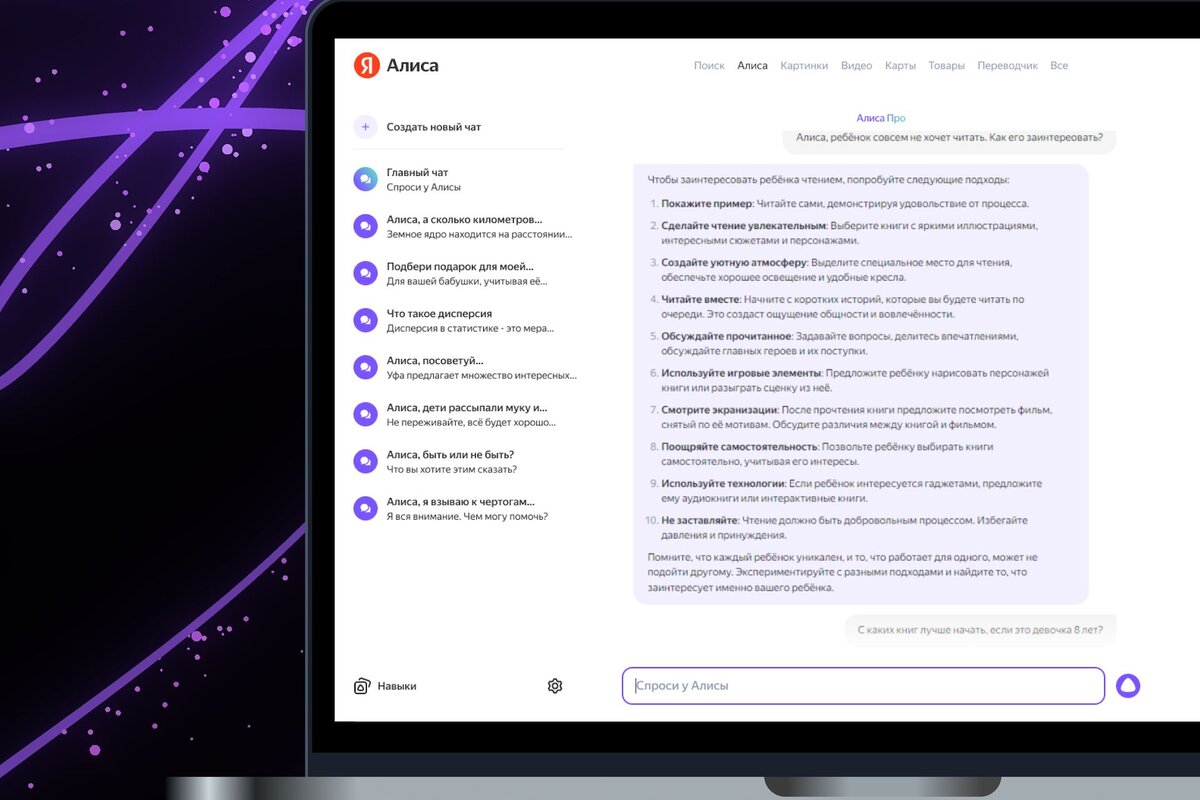Click chat icon for 'Алиса, дети рассыпали муку и...'

pos(365,414)
